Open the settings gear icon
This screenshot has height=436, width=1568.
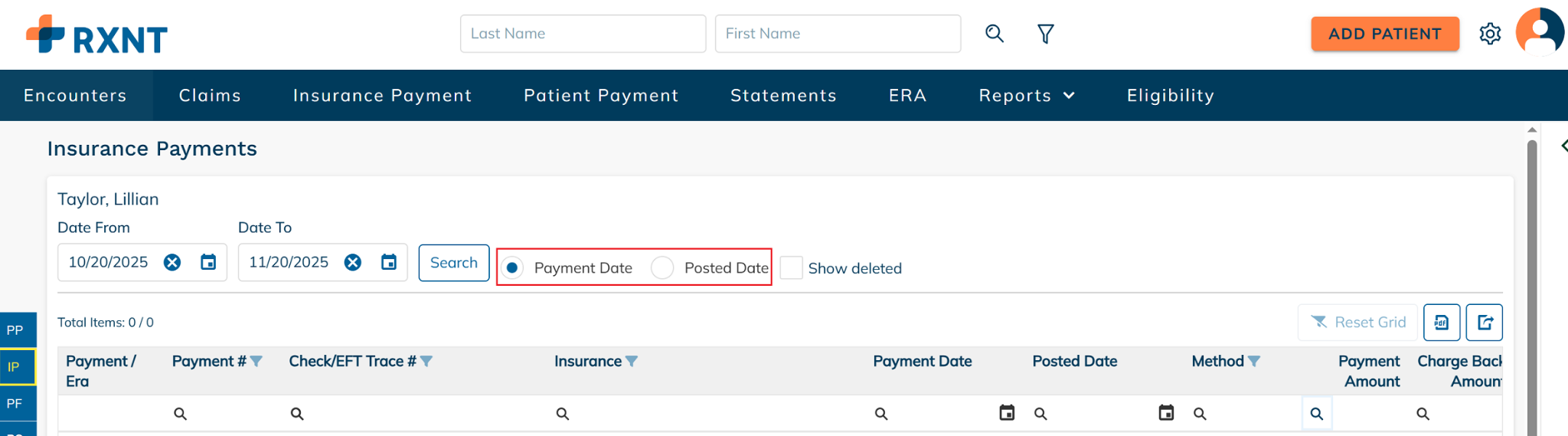pyautogui.click(x=1490, y=34)
